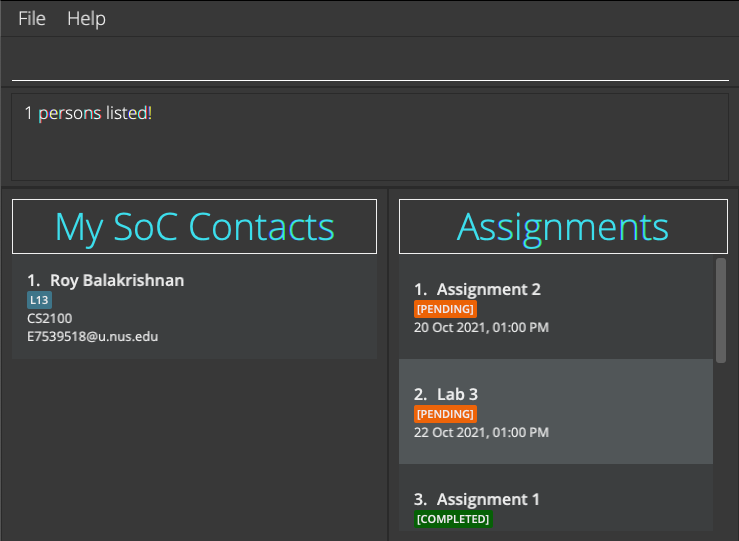Viewport: 739px width, 541px height.
Task: Click the COMPLETED badge under Assignment 1
Action: [x=453, y=519]
